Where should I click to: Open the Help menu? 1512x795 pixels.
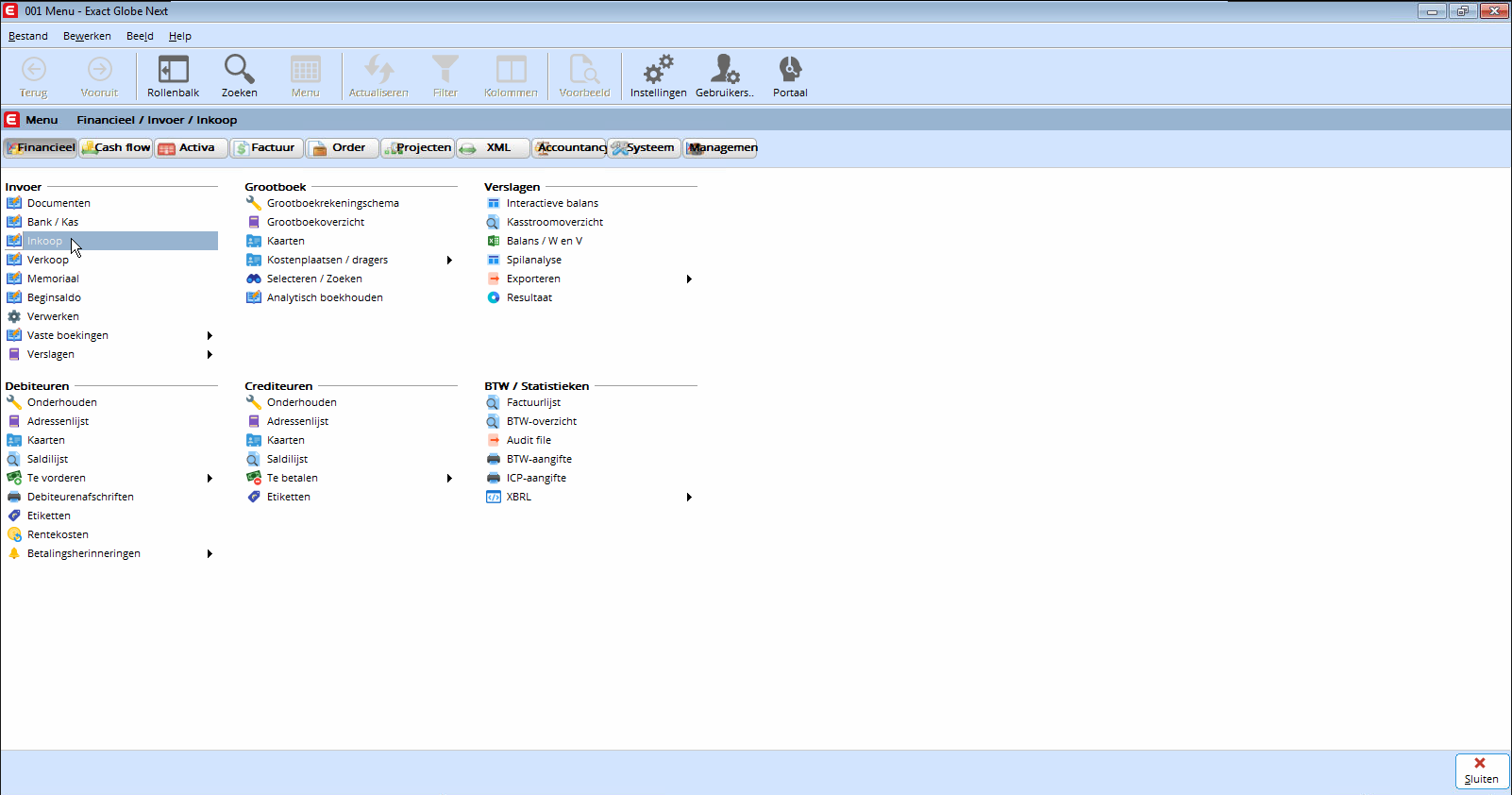click(179, 36)
